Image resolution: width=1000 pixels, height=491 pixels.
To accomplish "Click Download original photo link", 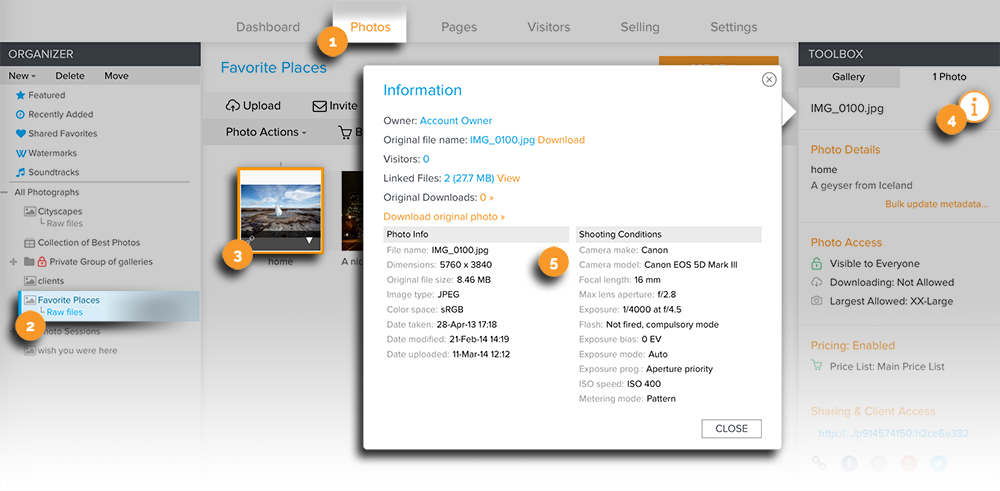I will click(x=444, y=217).
